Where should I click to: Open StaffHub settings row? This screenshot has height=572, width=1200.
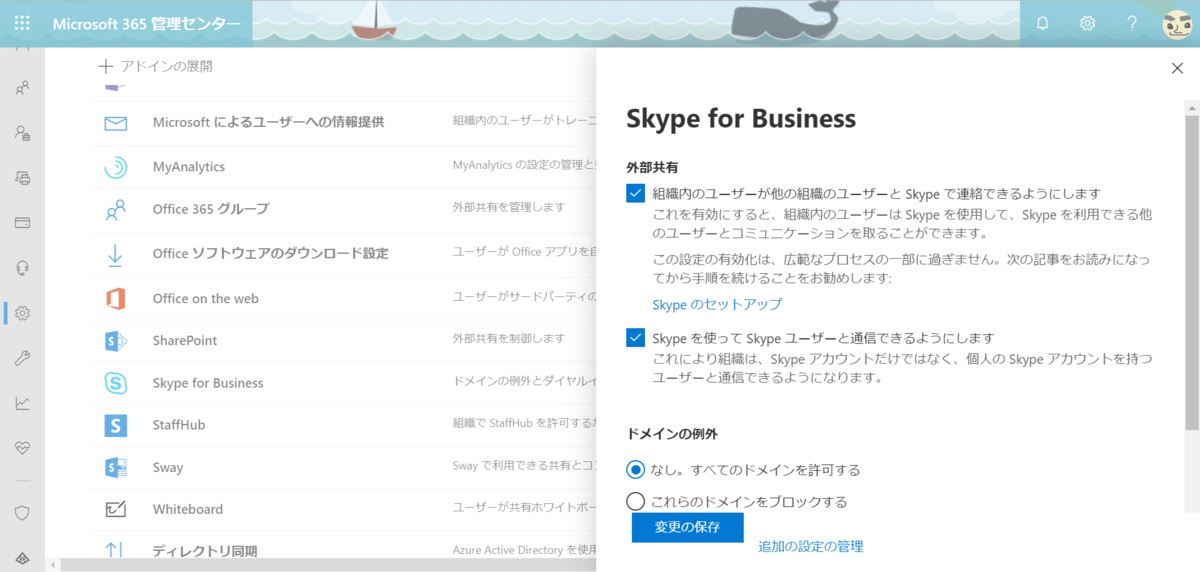tap(342, 425)
